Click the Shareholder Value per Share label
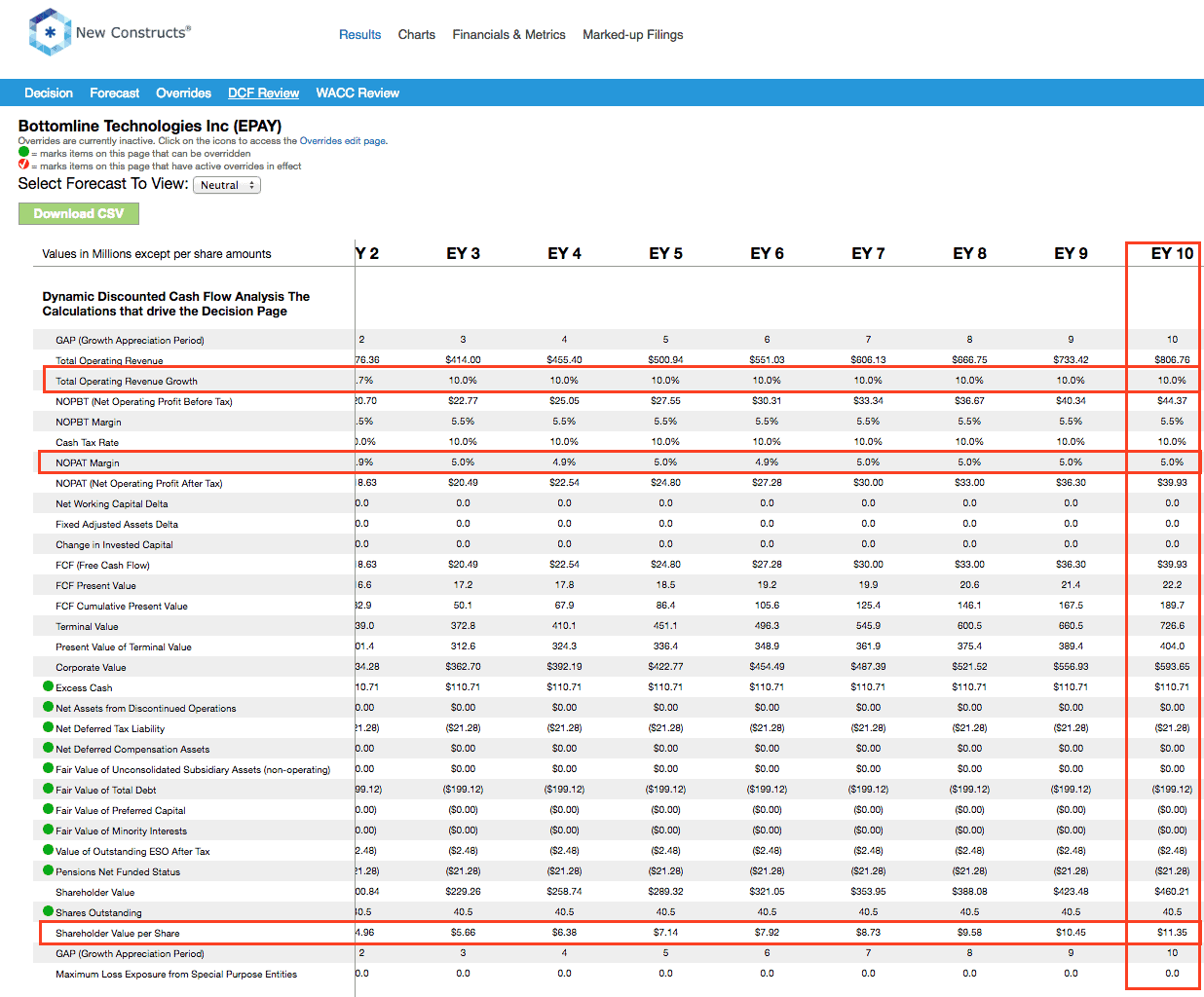 coord(118,934)
